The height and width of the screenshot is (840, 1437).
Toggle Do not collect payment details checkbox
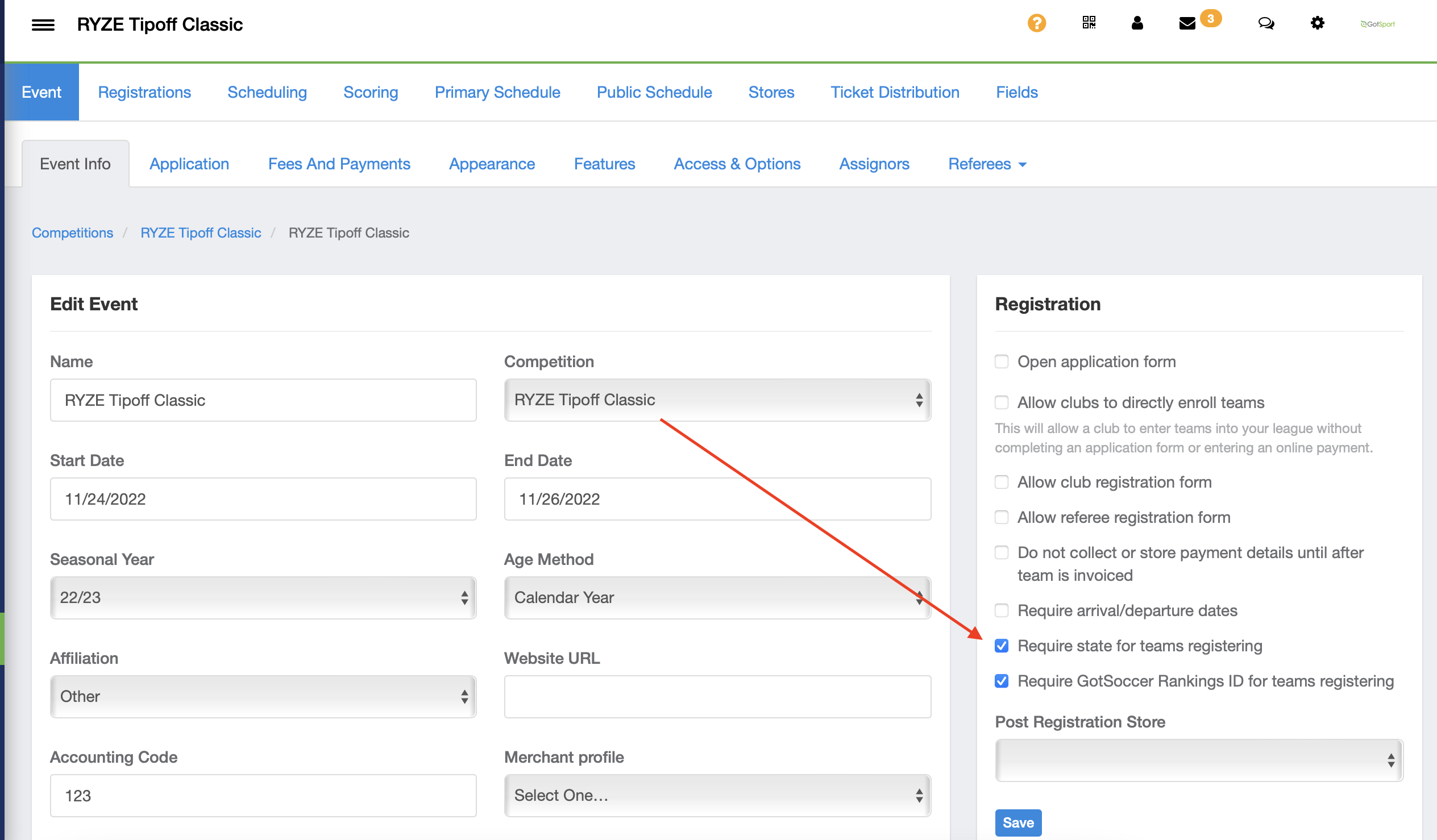pos(1001,552)
